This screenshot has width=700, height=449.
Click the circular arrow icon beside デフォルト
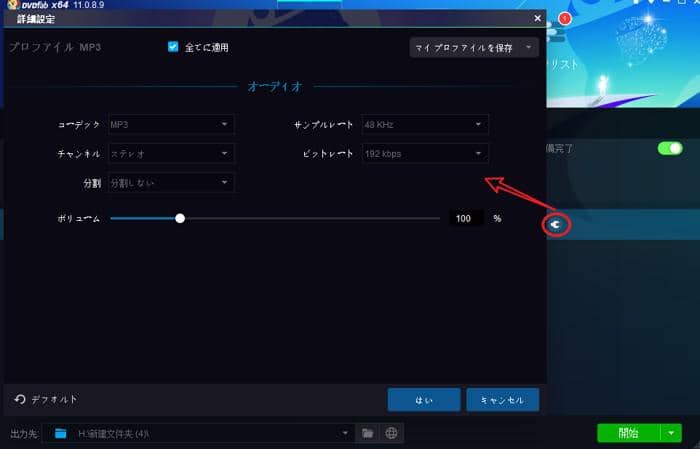pyautogui.click(x=20, y=399)
